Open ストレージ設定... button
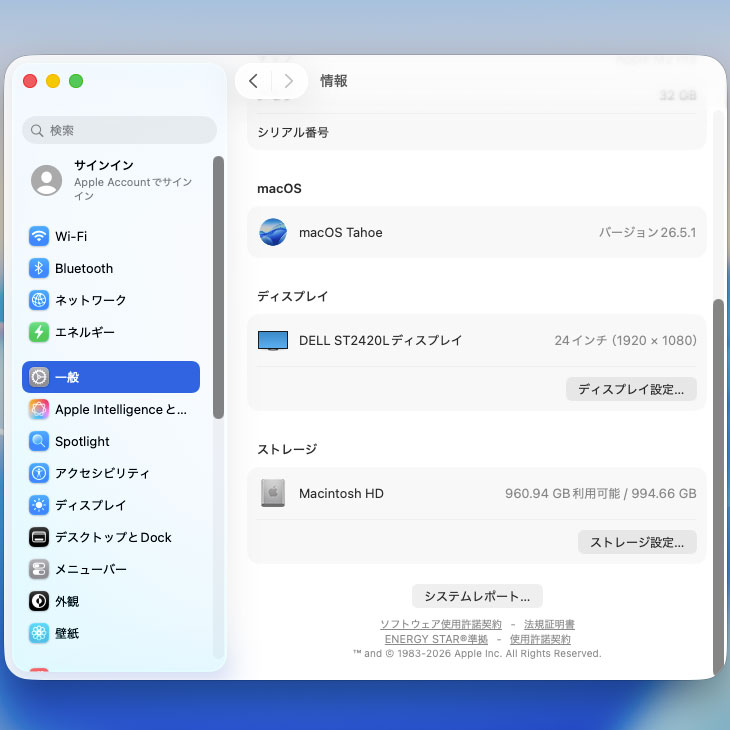730x730 pixels. tap(637, 542)
